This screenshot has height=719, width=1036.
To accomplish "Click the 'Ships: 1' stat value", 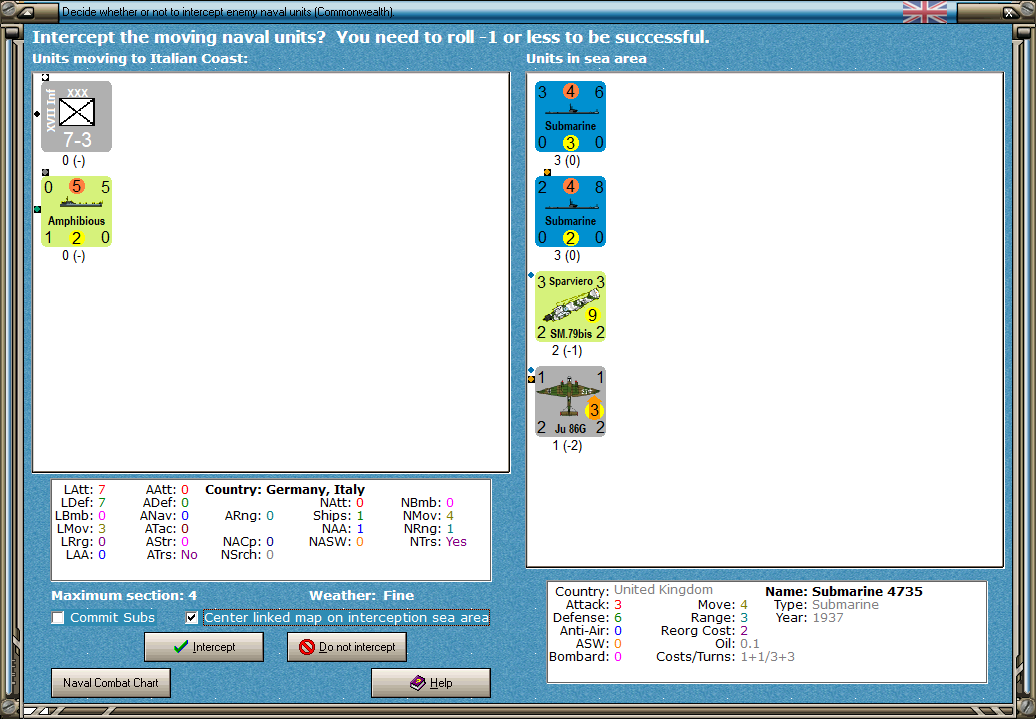I will pyautogui.click(x=338, y=515).
